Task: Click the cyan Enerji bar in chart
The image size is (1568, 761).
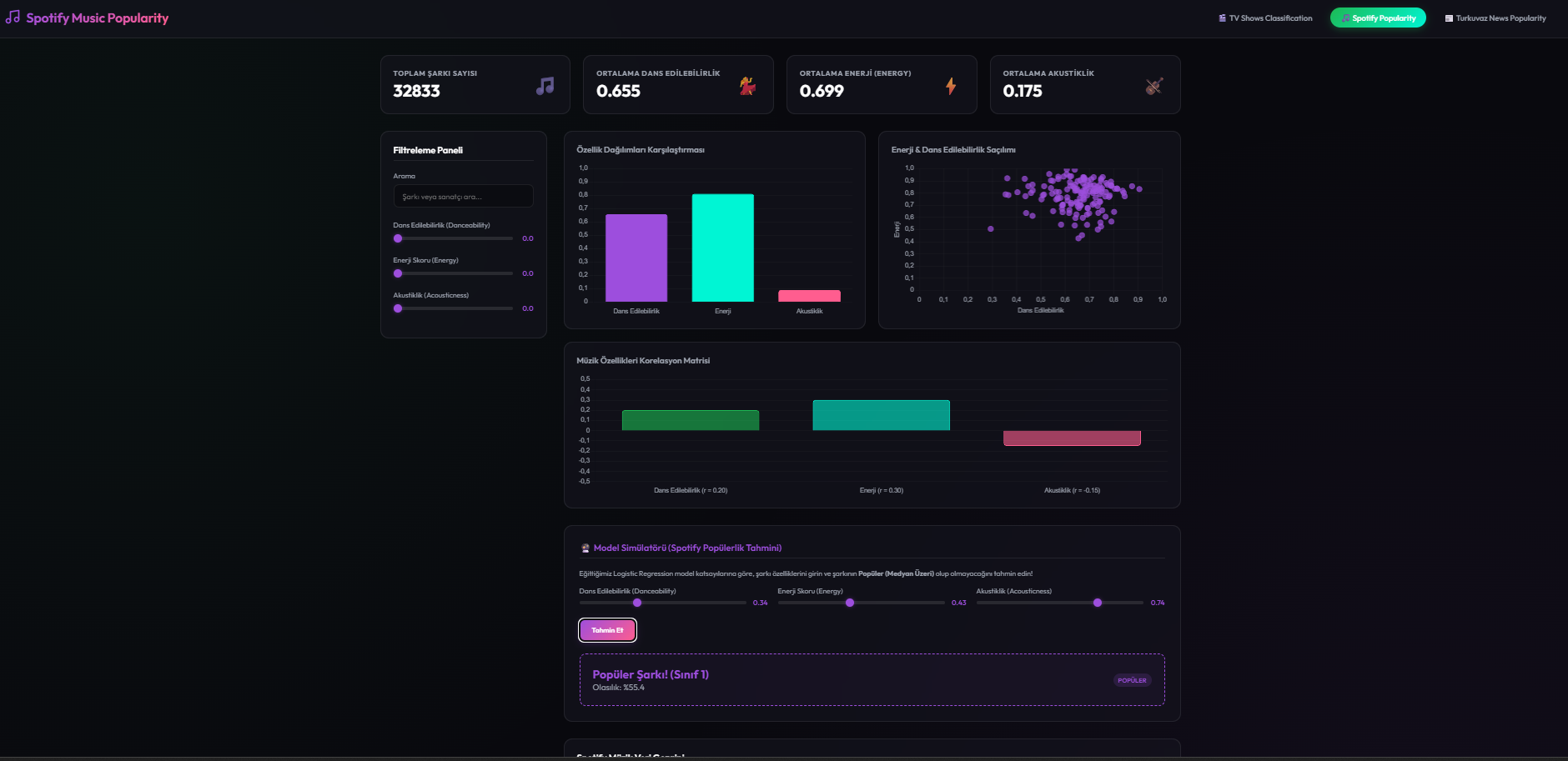Action: click(x=722, y=248)
